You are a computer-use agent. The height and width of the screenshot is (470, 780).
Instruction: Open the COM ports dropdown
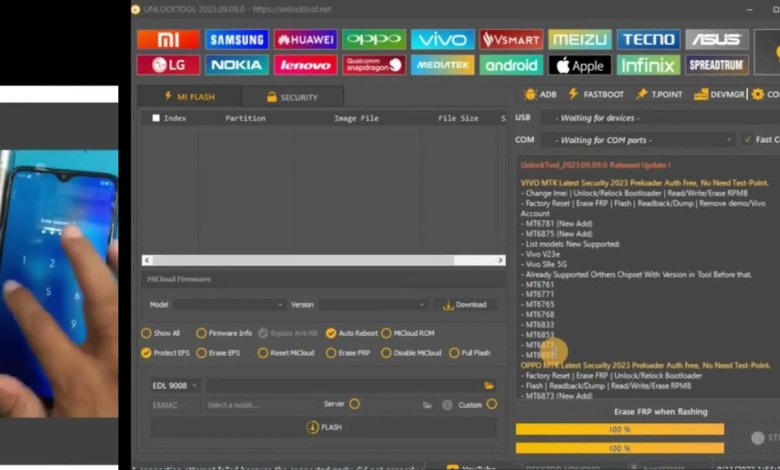coord(638,140)
